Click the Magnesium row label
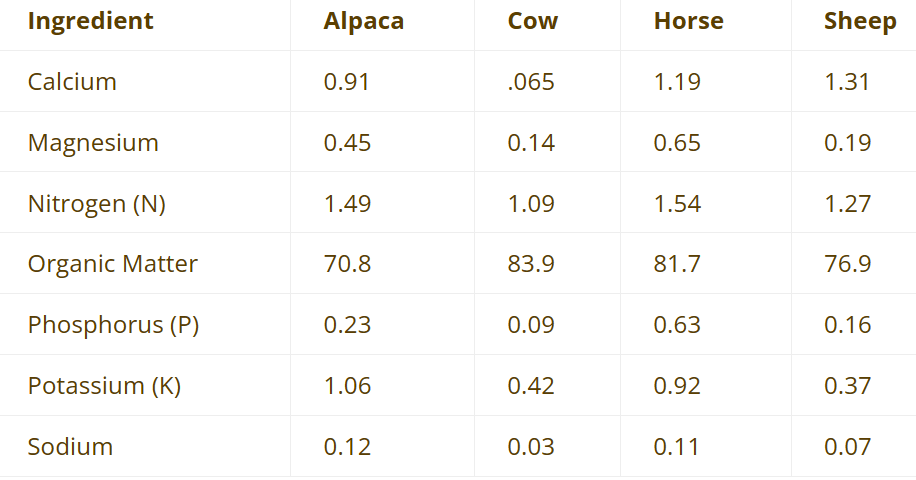 93,143
